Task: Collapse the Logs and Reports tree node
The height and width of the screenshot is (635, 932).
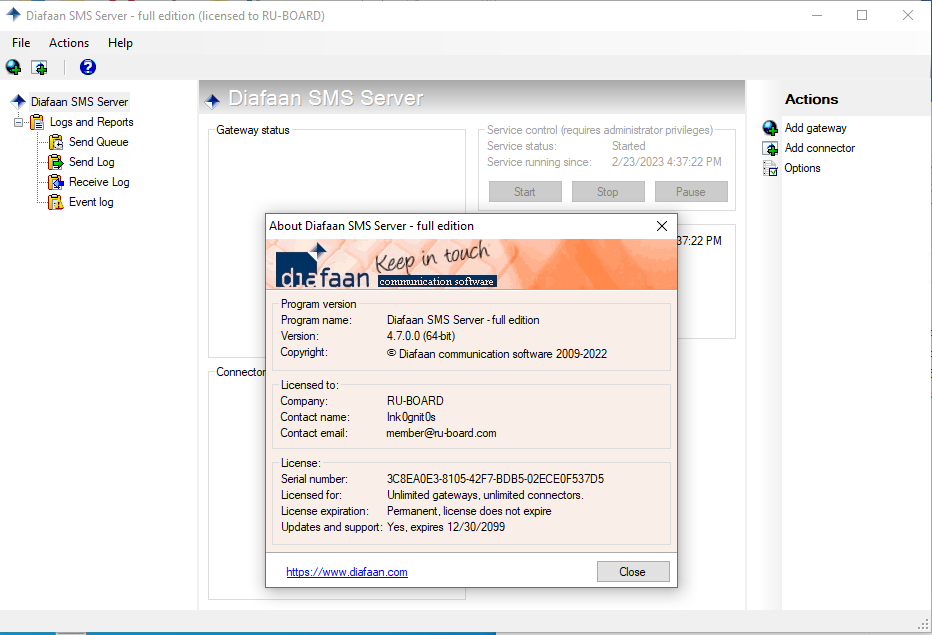Action: 18,122
